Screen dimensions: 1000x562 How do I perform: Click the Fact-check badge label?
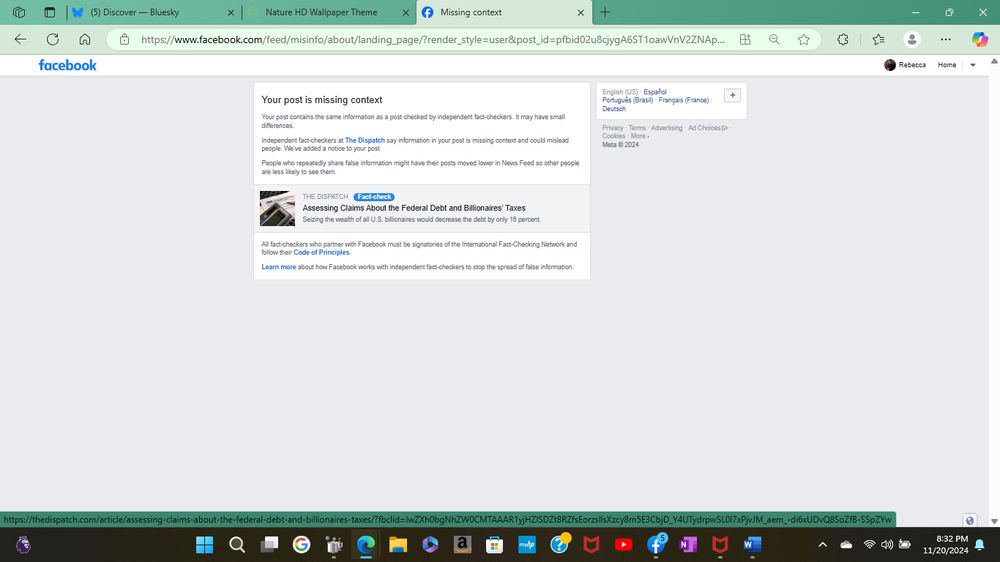click(x=374, y=196)
